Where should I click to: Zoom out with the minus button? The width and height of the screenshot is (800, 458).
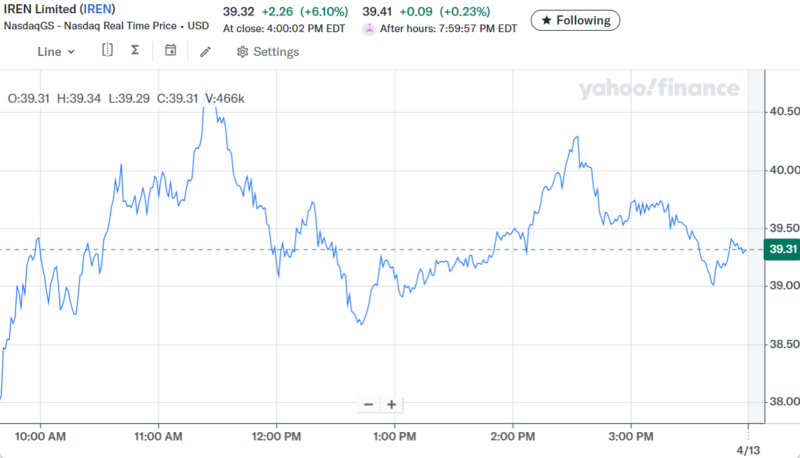pos(368,404)
